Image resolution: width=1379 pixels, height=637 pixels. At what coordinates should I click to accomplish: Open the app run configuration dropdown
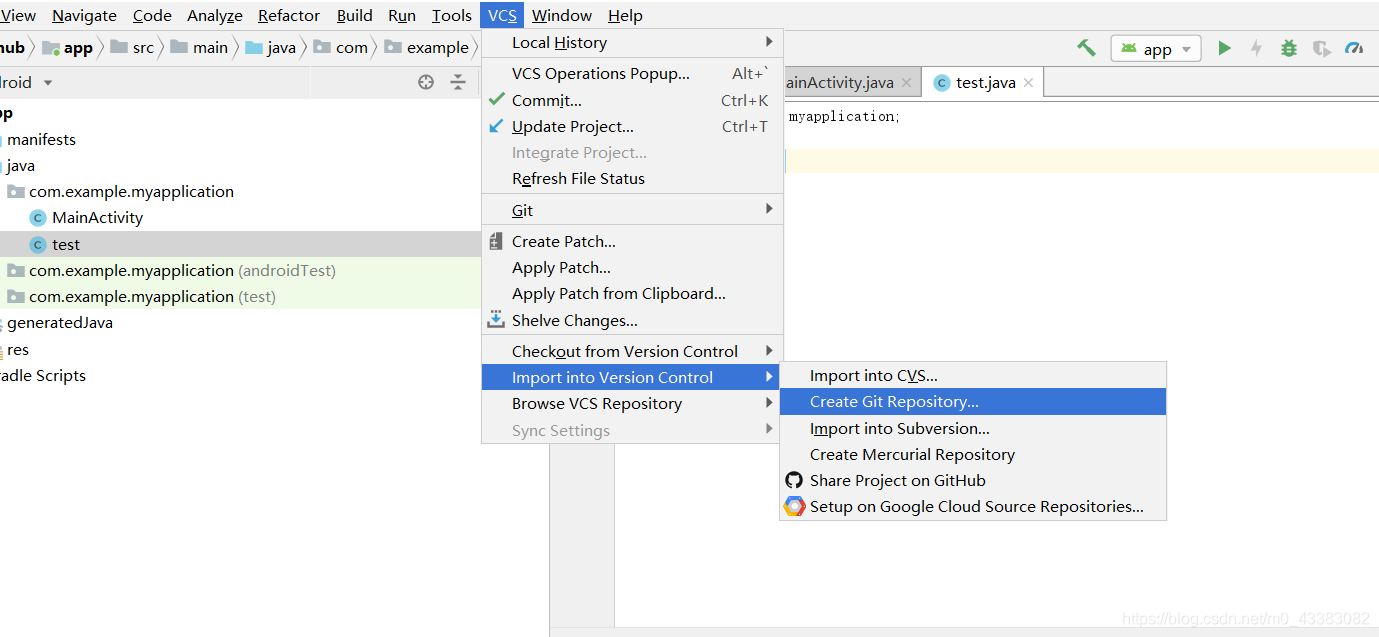tap(1156, 49)
